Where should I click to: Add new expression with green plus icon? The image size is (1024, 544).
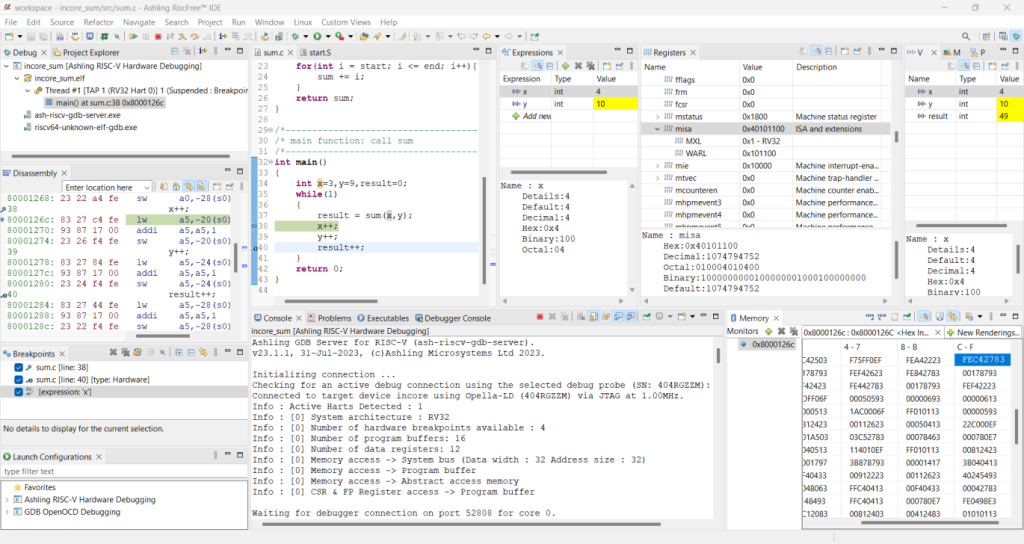(566, 66)
